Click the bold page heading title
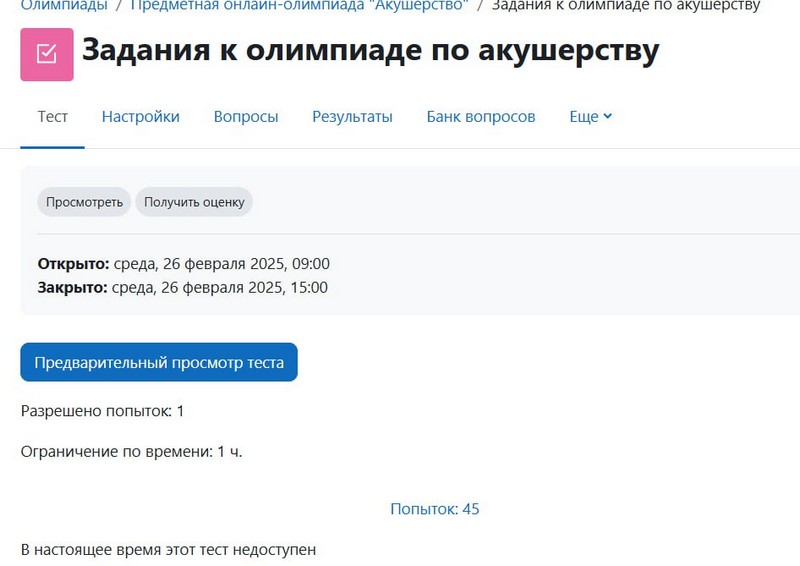 tap(370, 52)
